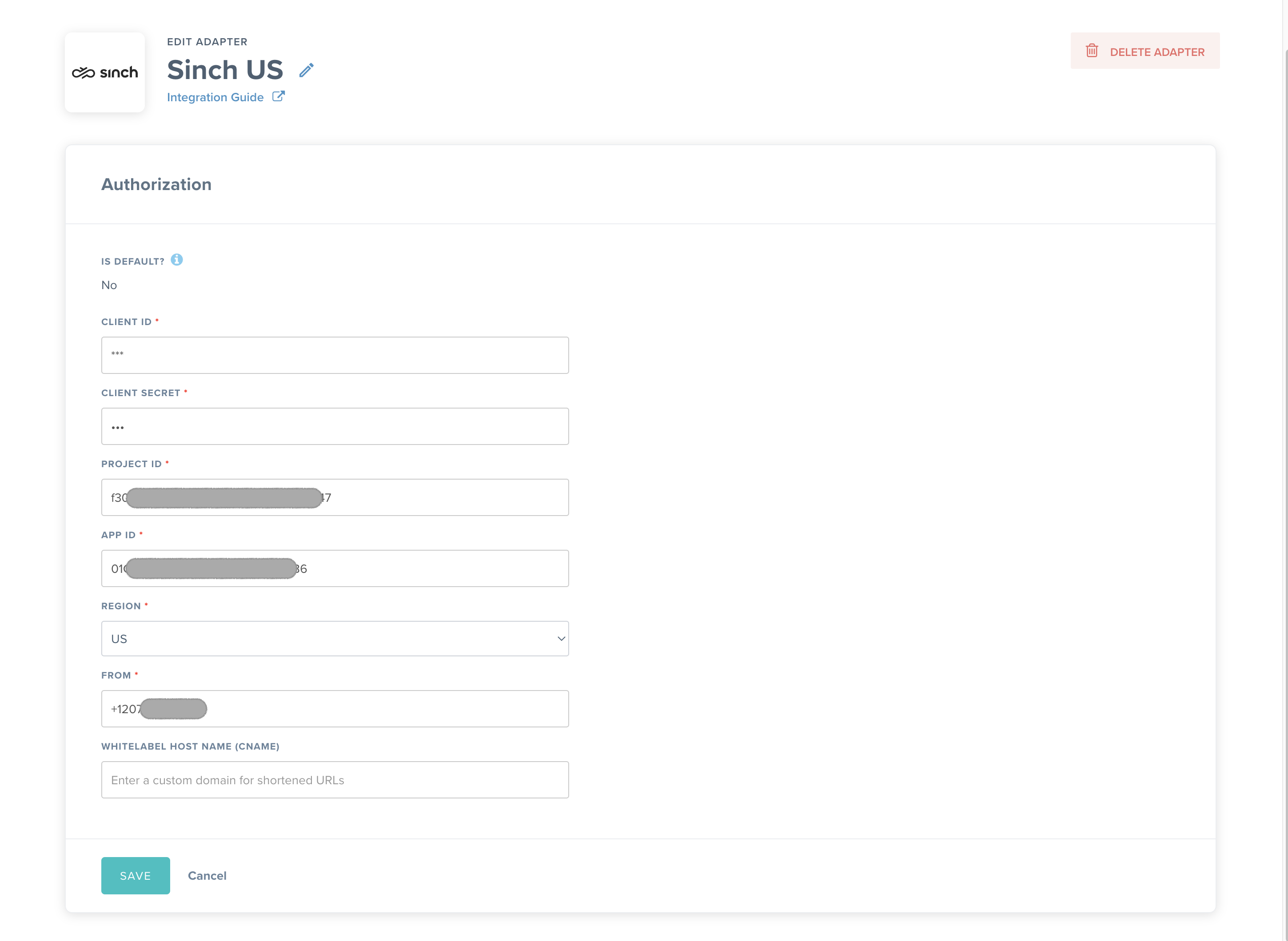Open the Integration Guide link
This screenshot has height=941, width=1288.
[215, 97]
